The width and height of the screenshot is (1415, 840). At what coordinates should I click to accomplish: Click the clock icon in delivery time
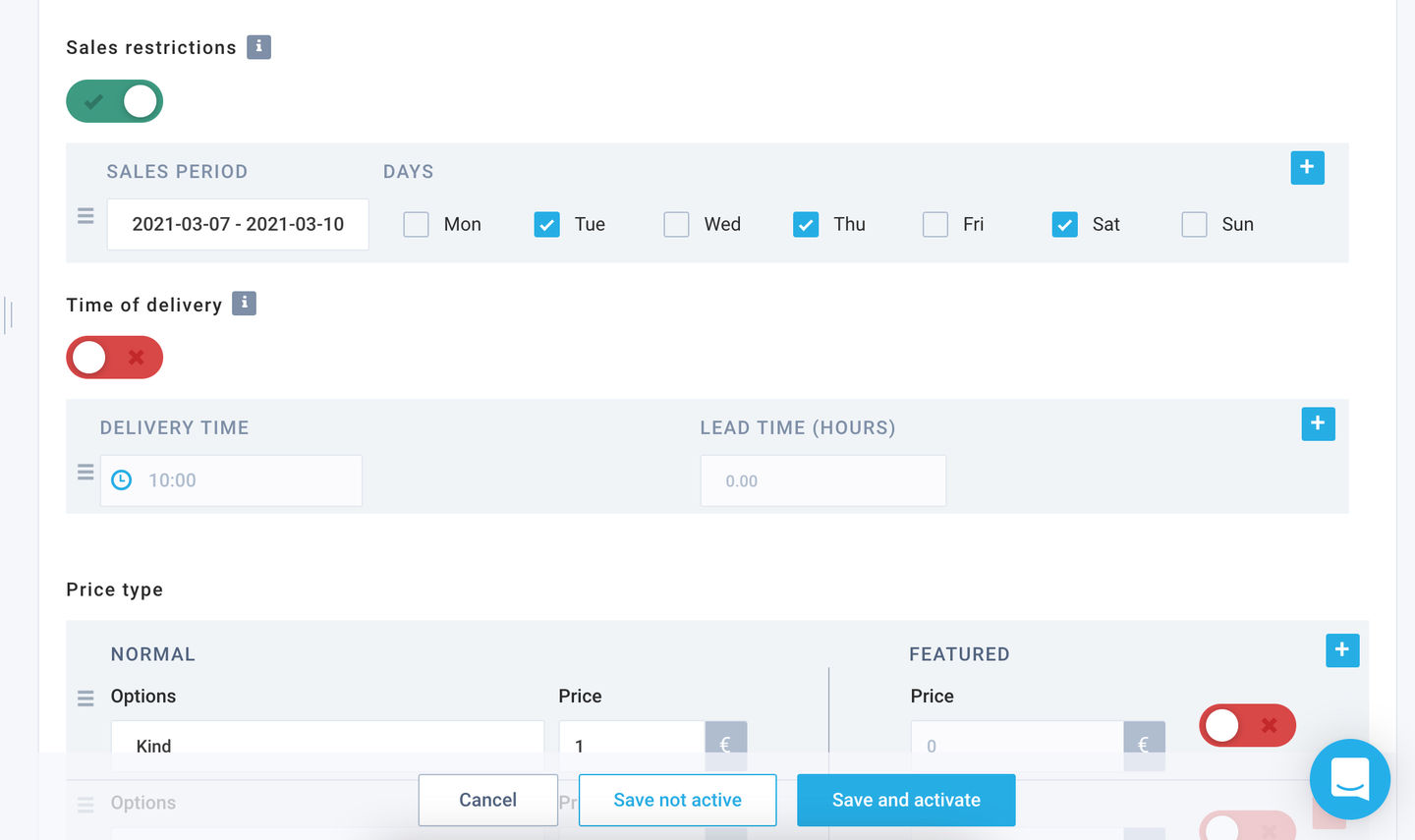point(121,480)
